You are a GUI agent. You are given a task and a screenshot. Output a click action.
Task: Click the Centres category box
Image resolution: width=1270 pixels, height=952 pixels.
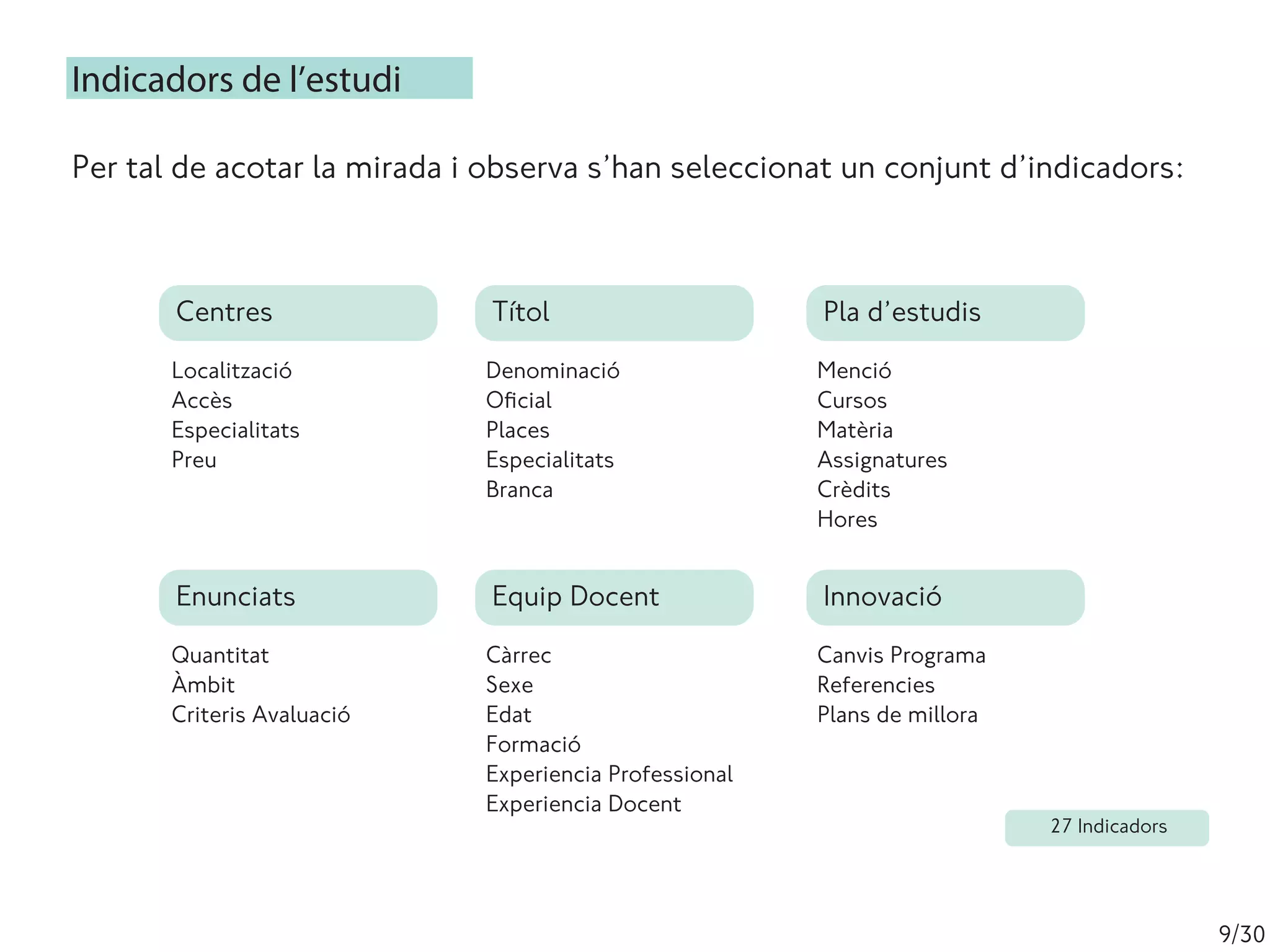pyautogui.click(x=298, y=312)
